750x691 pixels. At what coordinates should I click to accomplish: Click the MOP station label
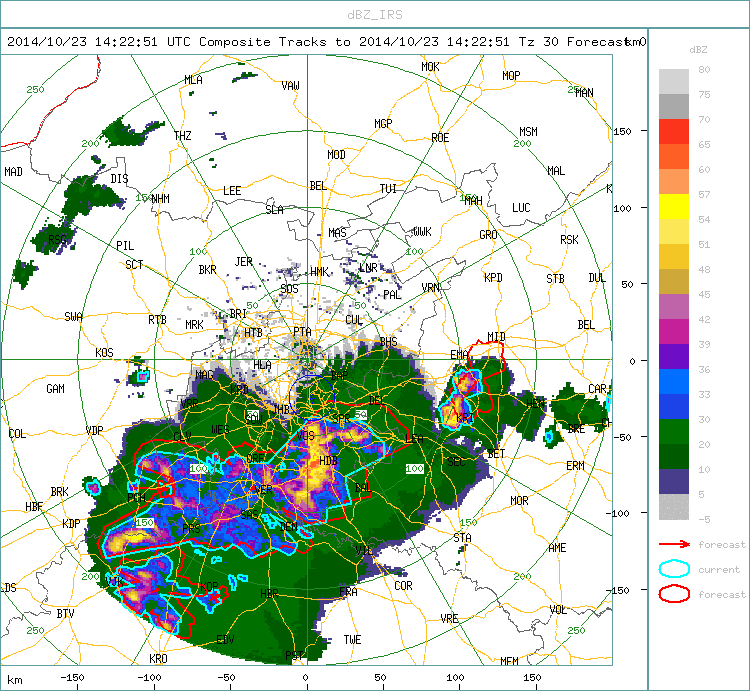pos(511,76)
